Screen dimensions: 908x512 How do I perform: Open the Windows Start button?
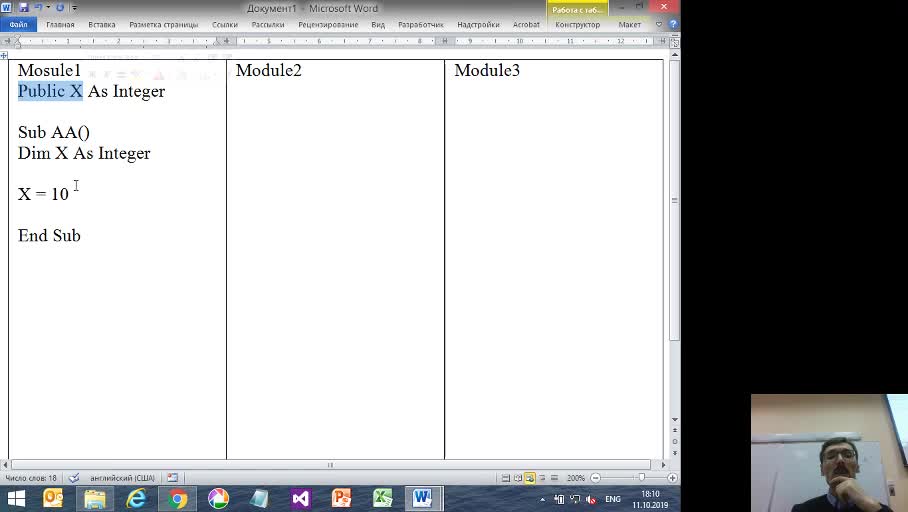[x=16, y=499]
